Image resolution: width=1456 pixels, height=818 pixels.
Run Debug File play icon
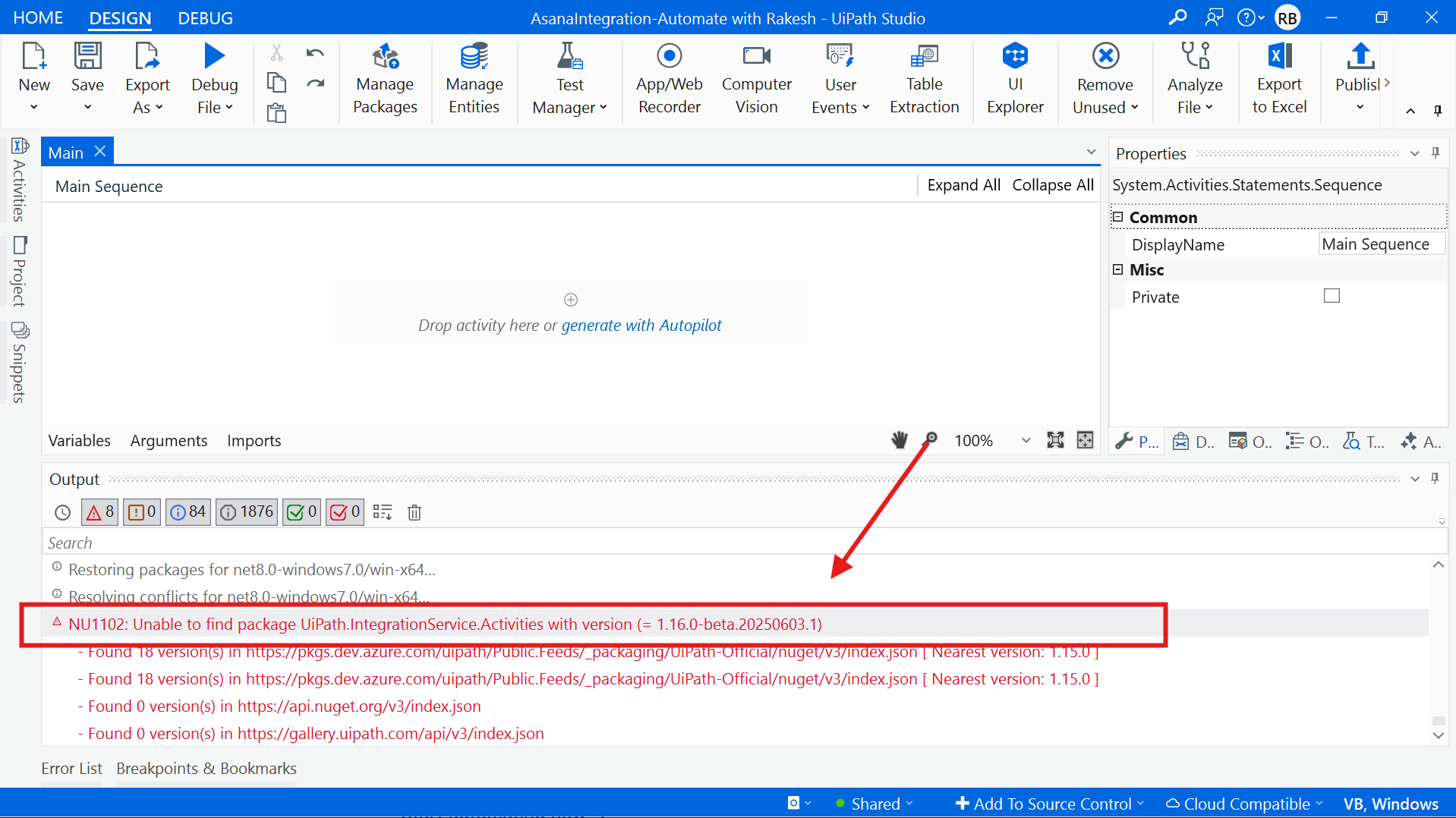pos(215,56)
